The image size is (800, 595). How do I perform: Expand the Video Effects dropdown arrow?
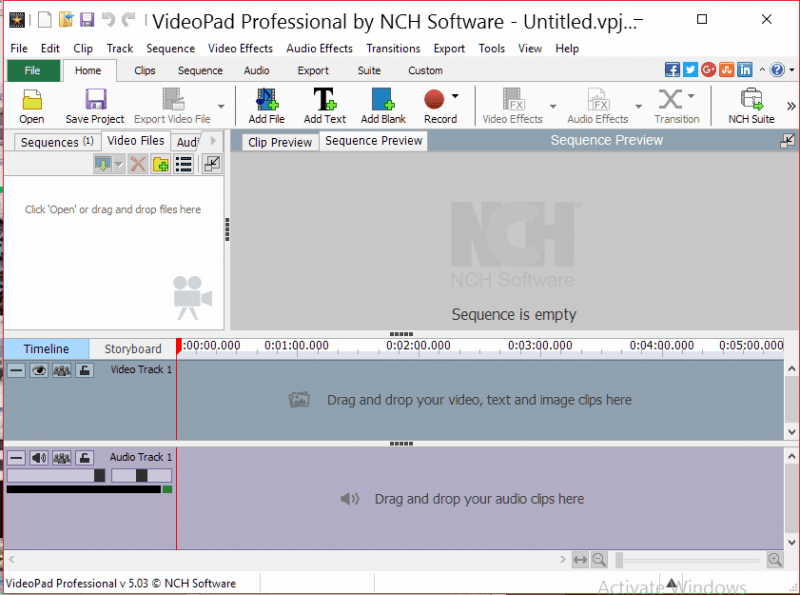point(553,106)
